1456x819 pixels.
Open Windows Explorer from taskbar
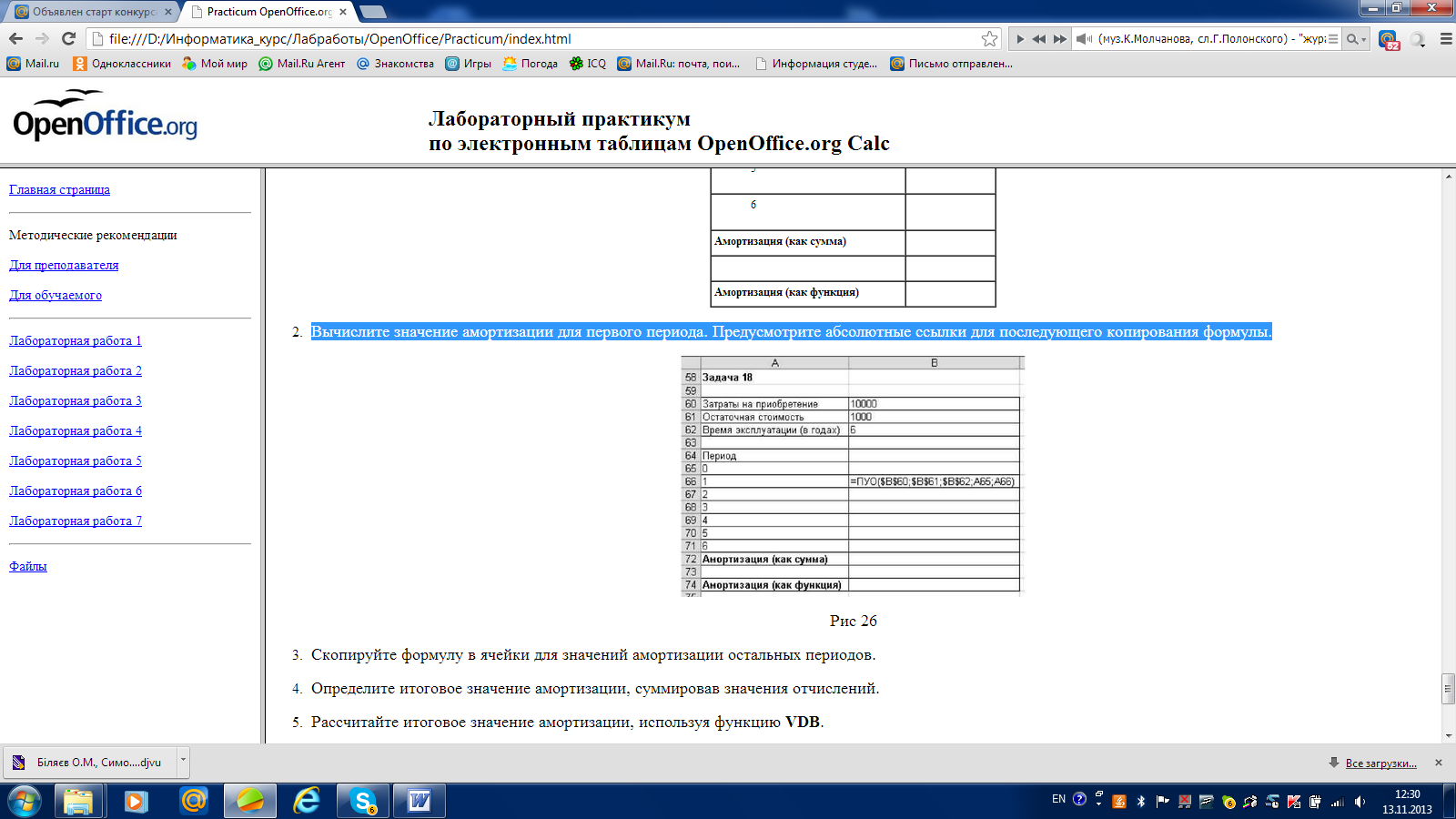(78, 801)
